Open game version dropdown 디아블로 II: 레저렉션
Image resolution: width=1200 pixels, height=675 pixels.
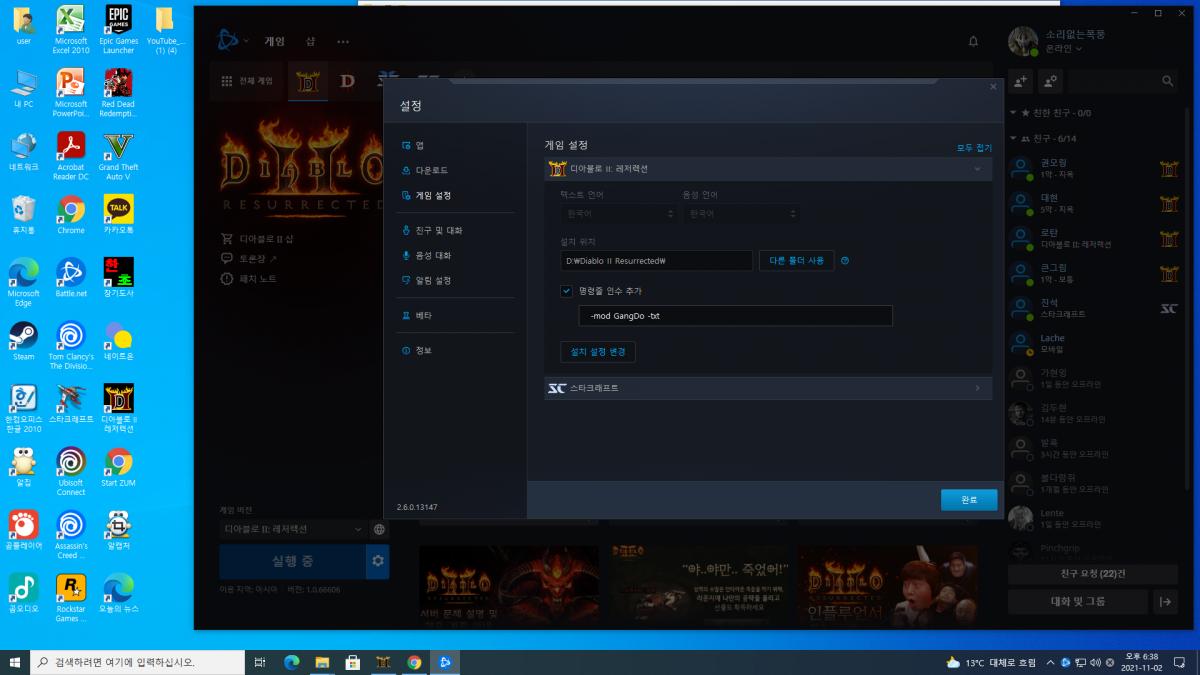click(x=293, y=529)
